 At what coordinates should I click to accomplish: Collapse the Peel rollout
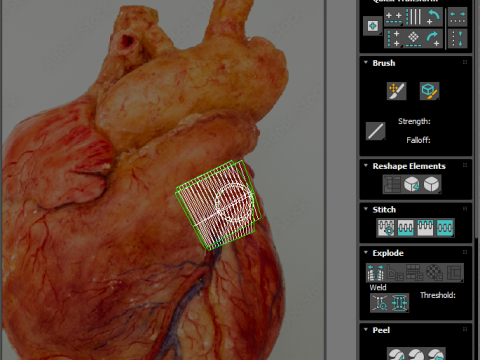[x=366, y=330]
